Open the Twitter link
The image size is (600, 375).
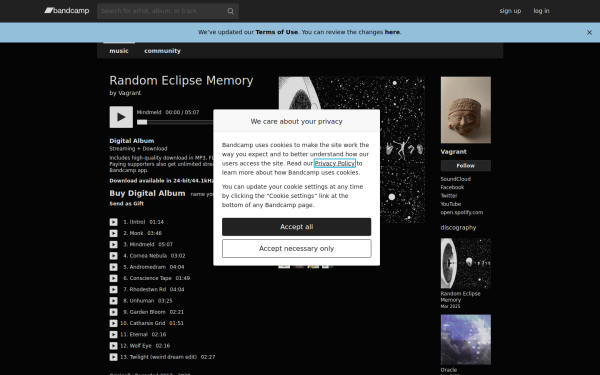pos(449,196)
